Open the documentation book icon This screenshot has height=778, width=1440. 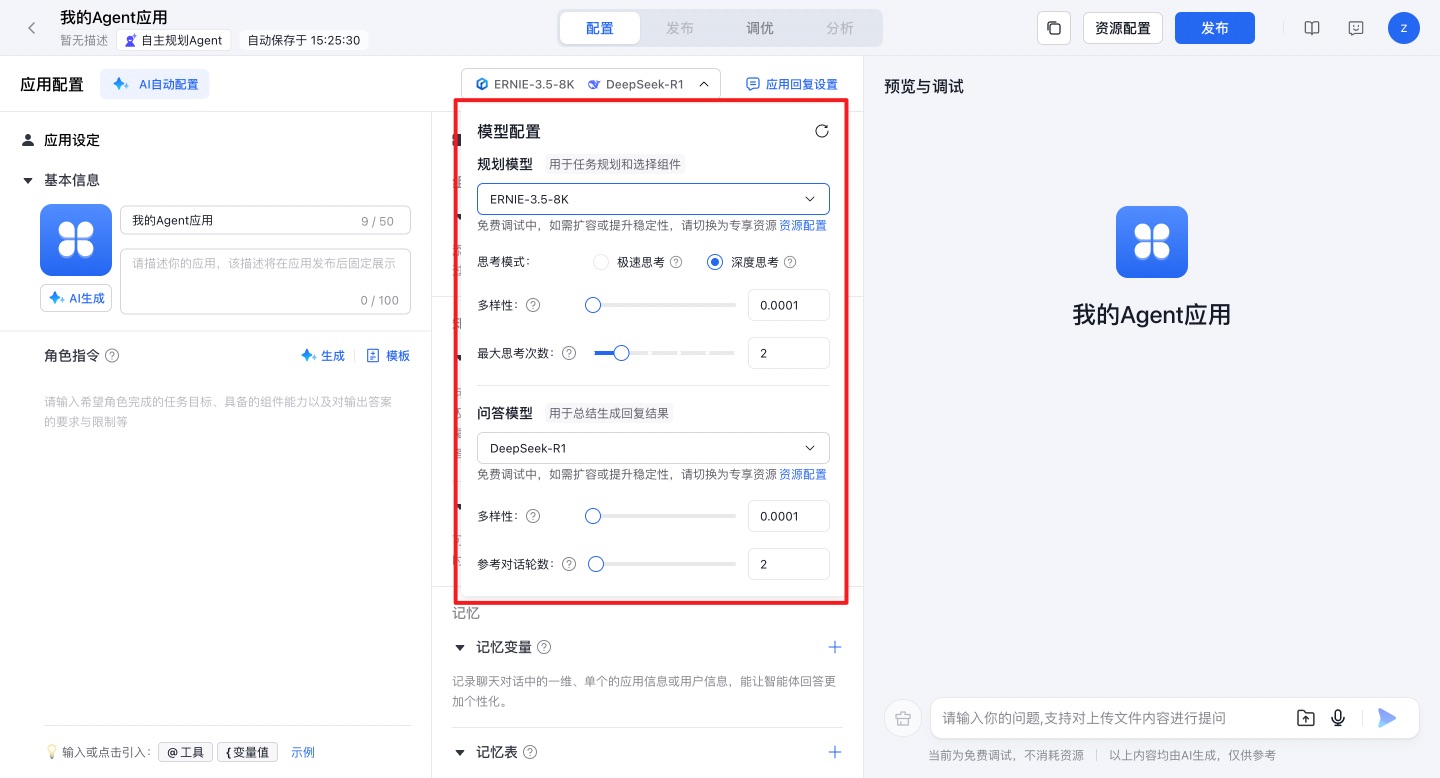coord(1312,28)
